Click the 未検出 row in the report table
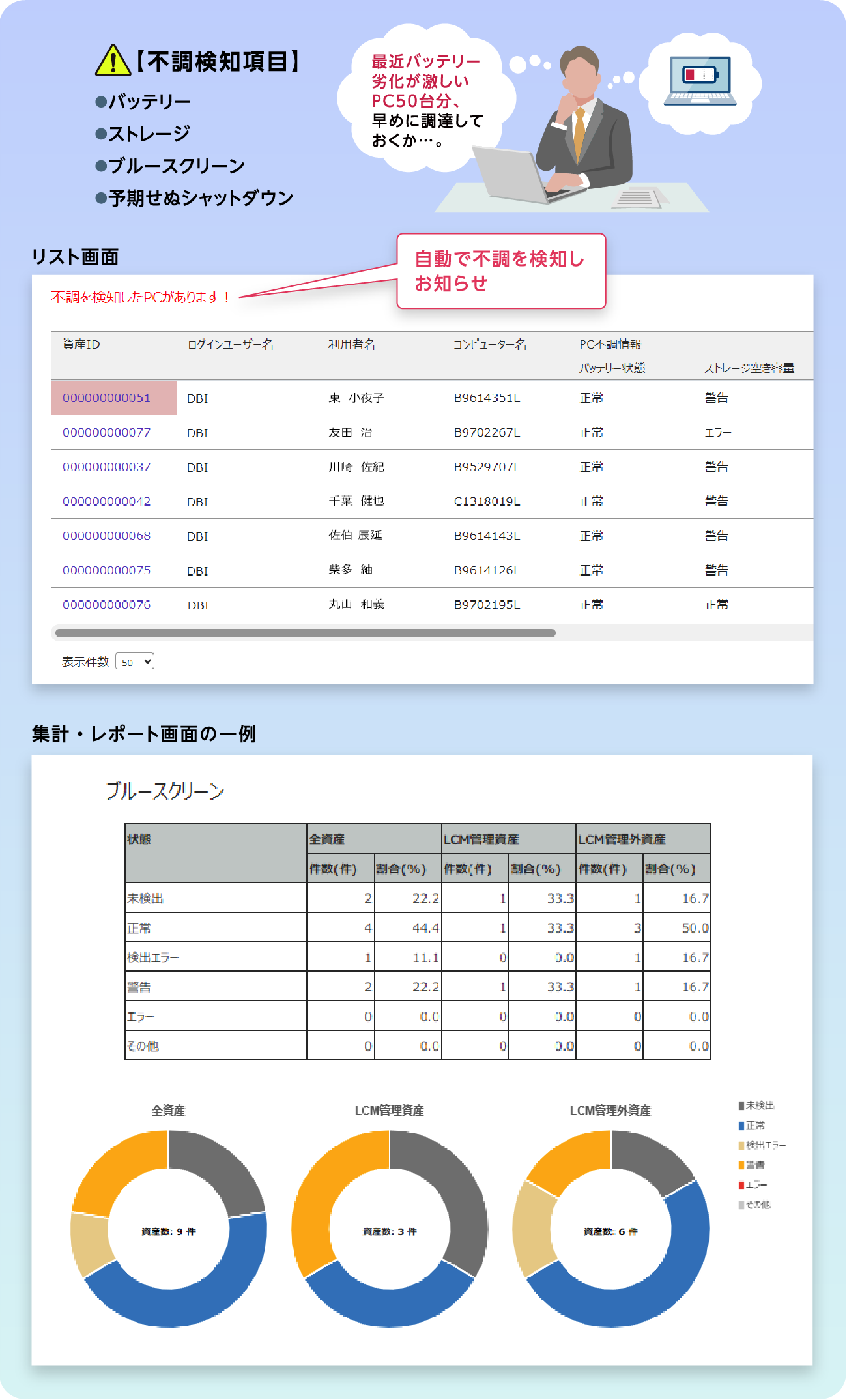Viewport: 847px width, 1400px height. [418, 897]
